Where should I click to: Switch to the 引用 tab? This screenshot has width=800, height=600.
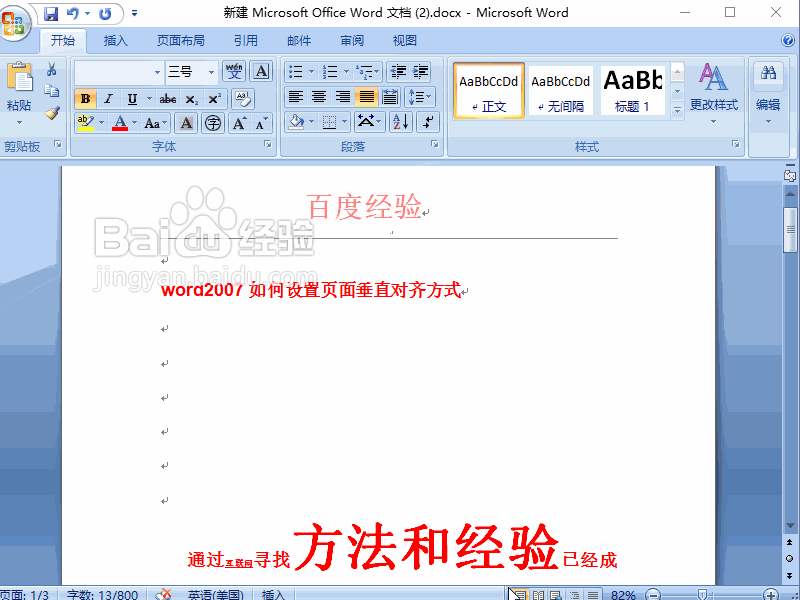tap(246, 40)
